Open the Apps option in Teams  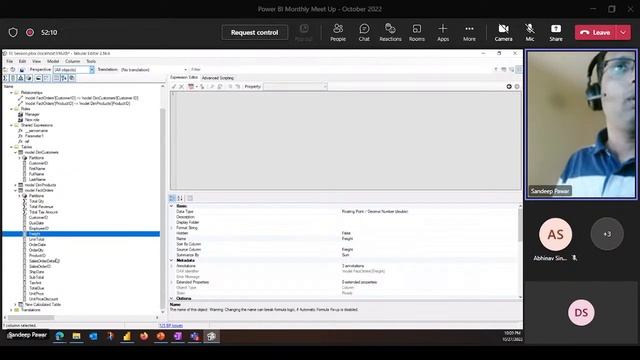443,32
